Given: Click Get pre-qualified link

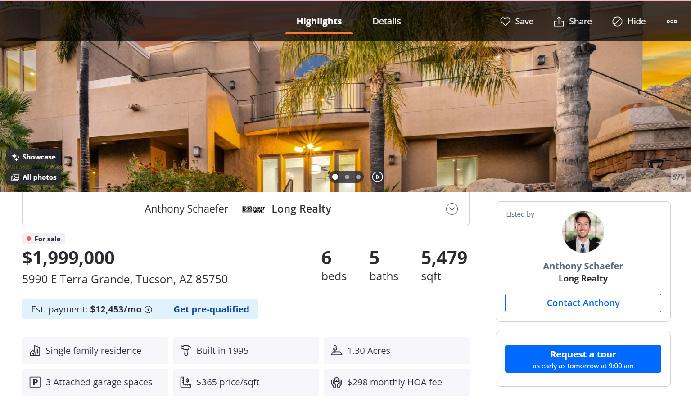Looking at the screenshot, I should (x=211, y=309).
